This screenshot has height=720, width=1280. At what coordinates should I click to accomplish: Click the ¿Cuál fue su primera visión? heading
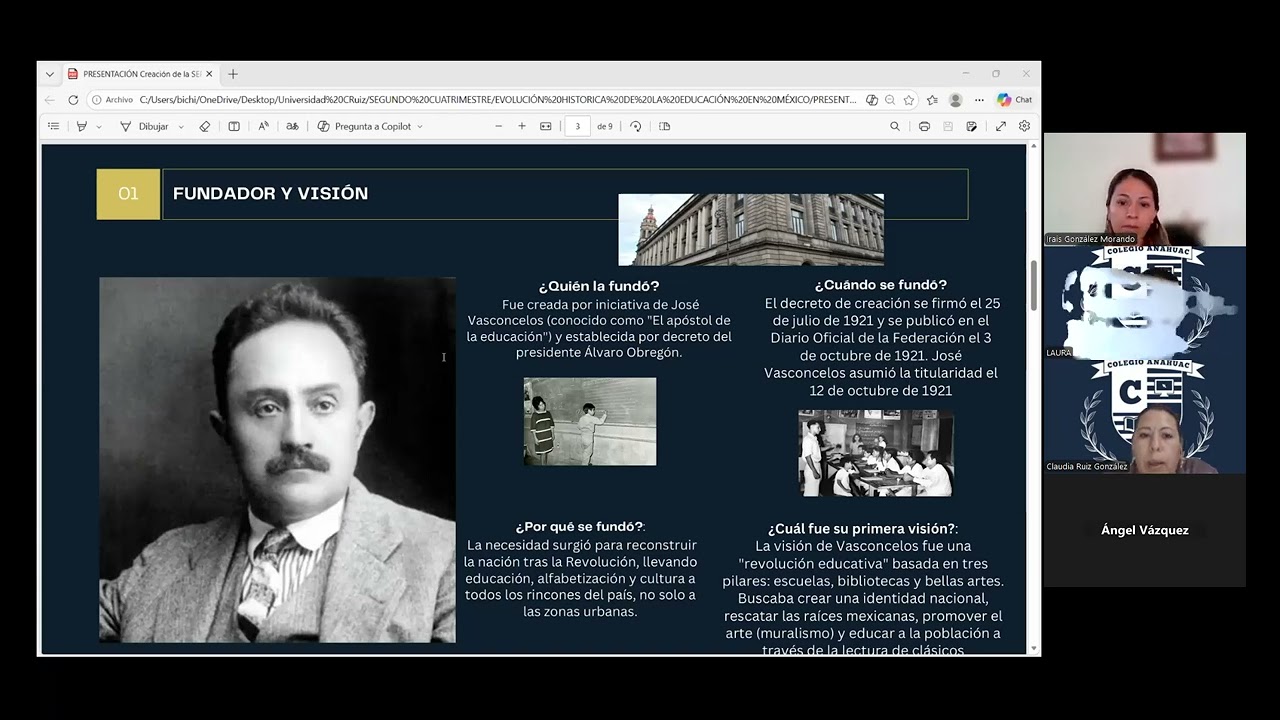pyautogui.click(x=863, y=528)
